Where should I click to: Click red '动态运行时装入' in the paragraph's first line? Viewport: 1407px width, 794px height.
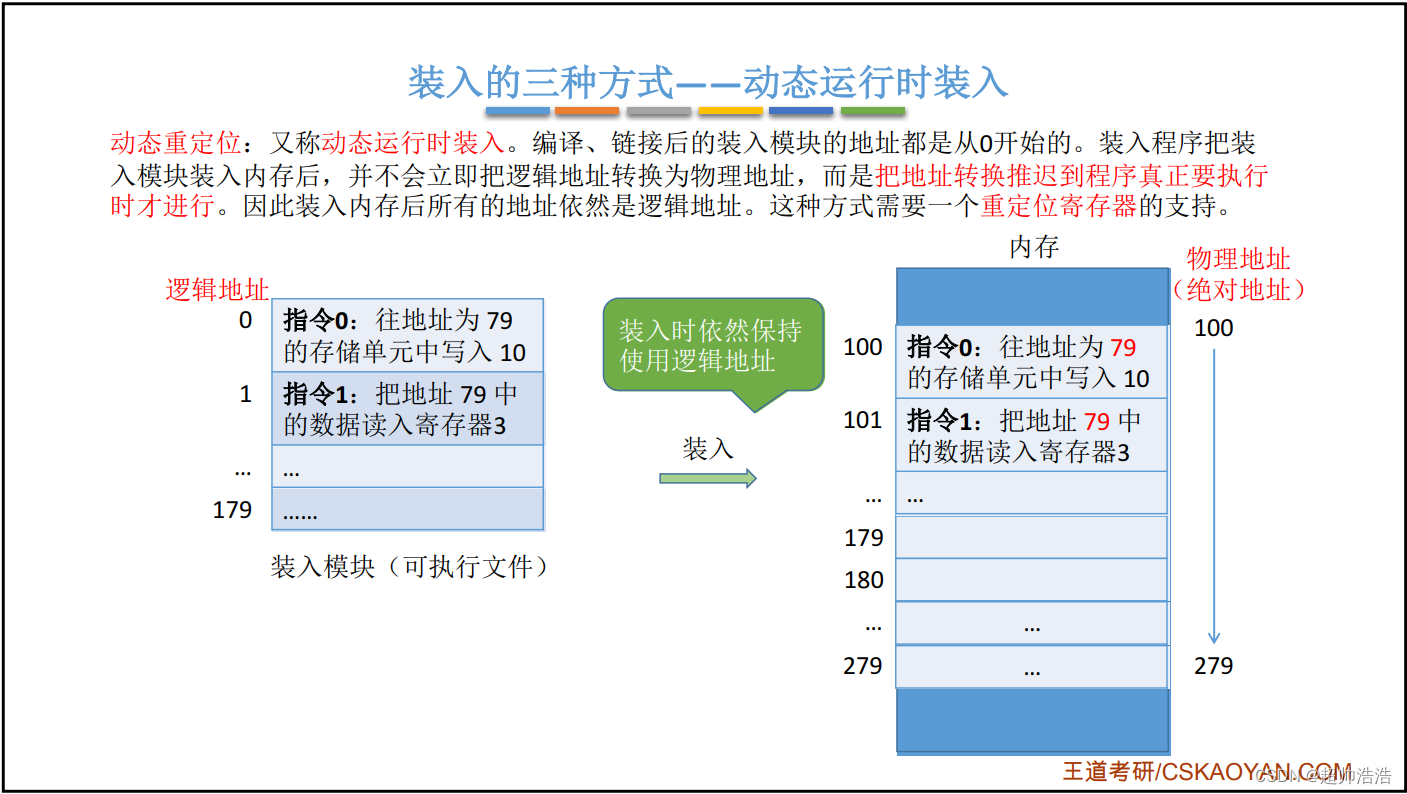[x=413, y=143]
